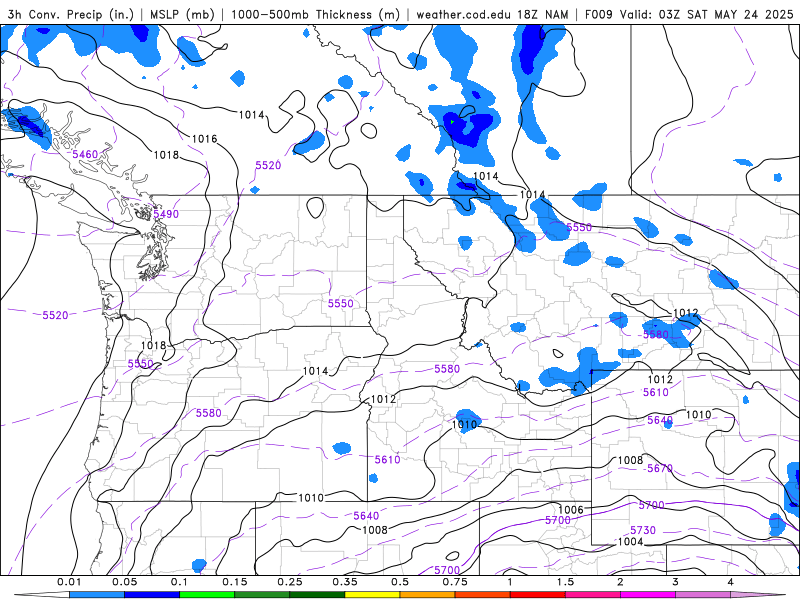The width and height of the screenshot is (800, 600).
Task: Click the 5640 label next to 1010
Action: (x=660, y=420)
